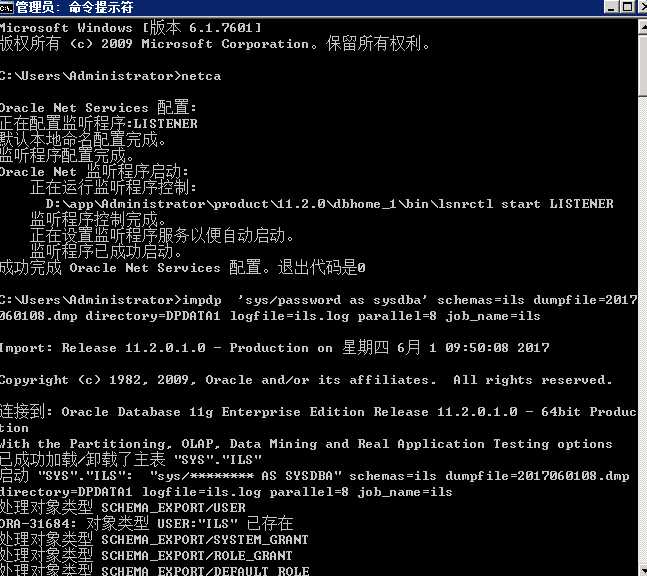This screenshot has height=576, width=647.
Task: Click the 'lsnrctl start LISTENER' path line
Action: tap(329, 204)
